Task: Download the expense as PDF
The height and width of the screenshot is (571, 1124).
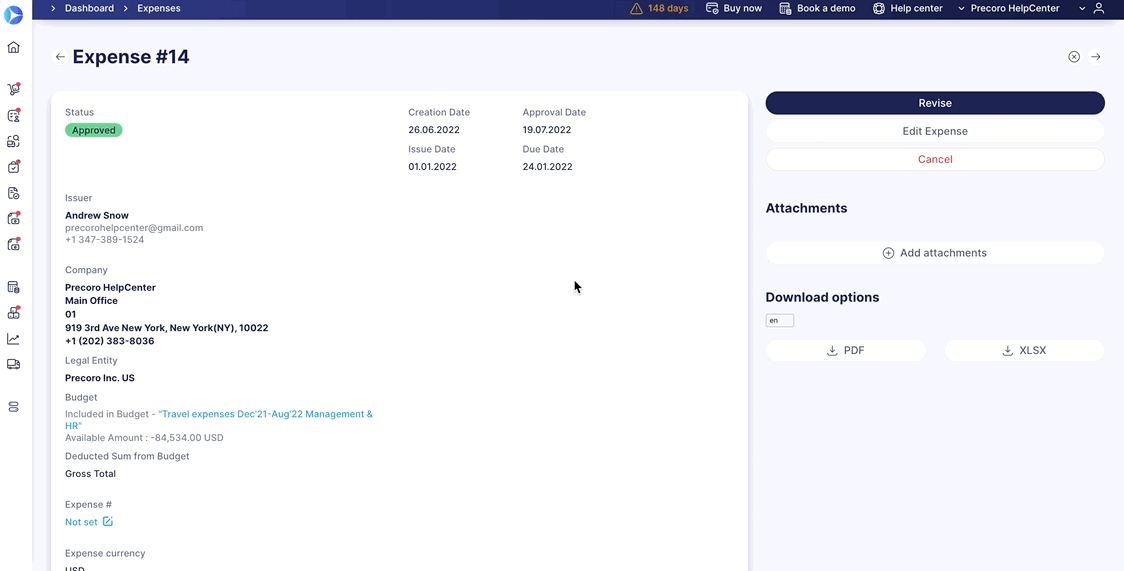Action: (846, 350)
